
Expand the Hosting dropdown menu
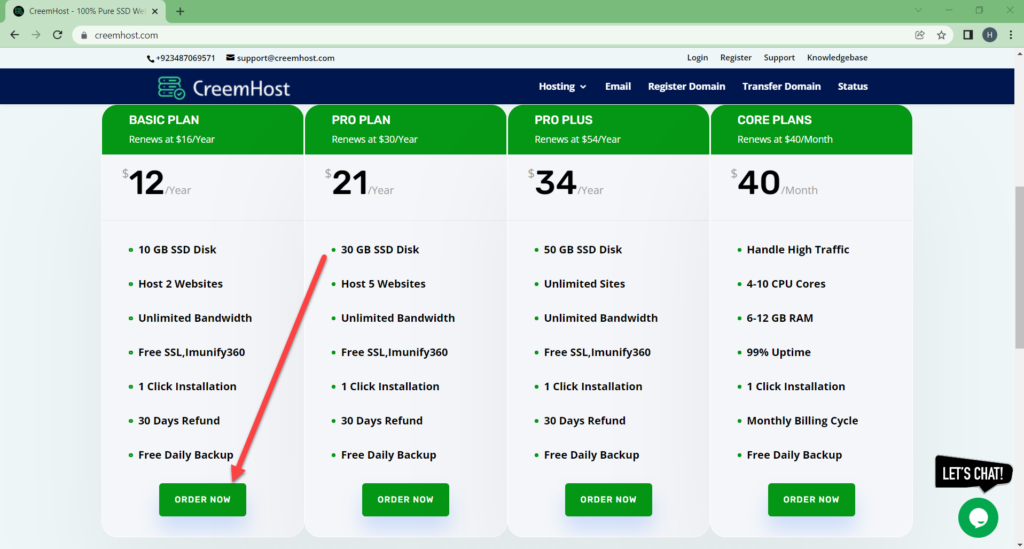562,86
